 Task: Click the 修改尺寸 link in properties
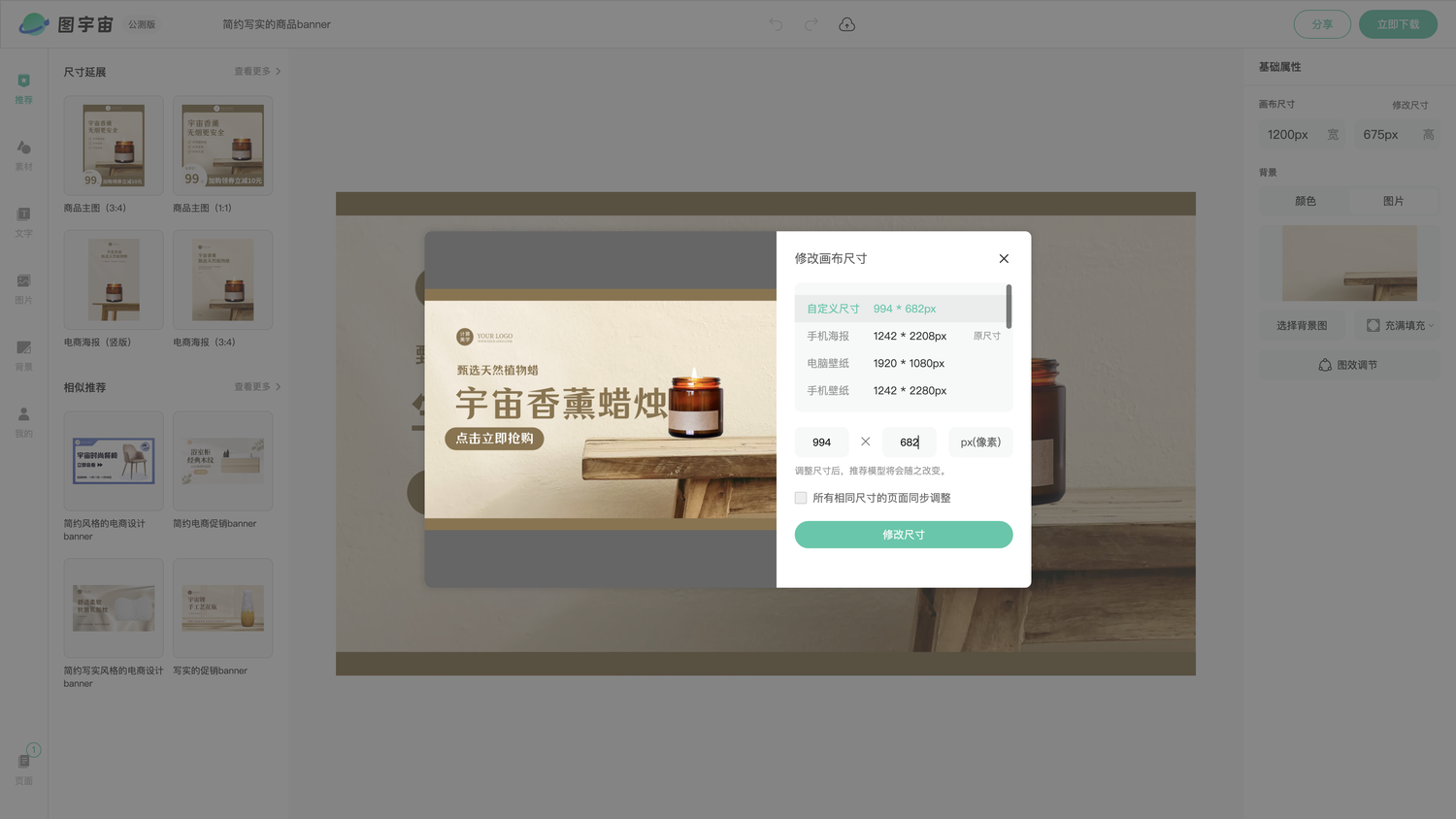point(1409,105)
